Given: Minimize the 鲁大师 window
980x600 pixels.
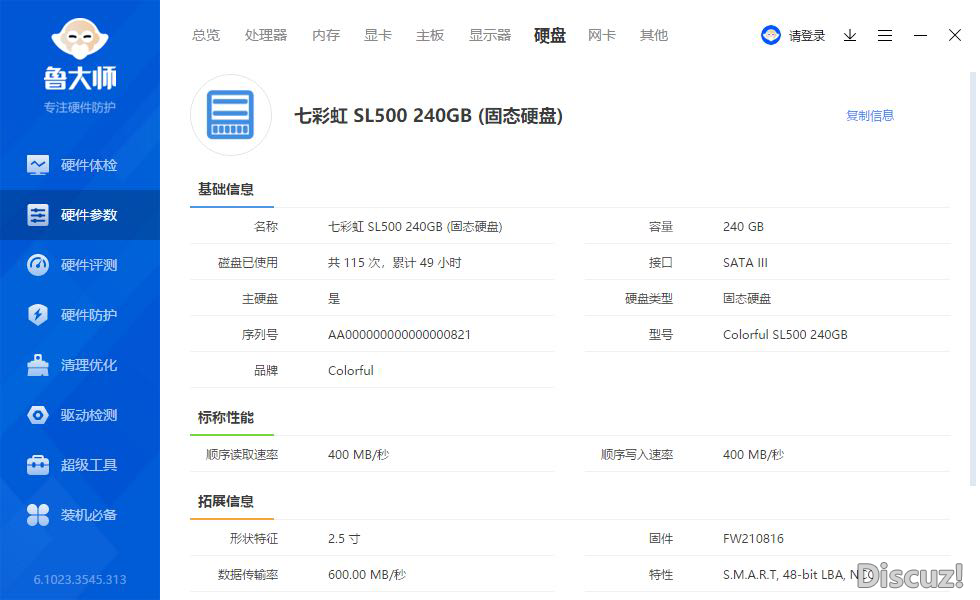Looking at the screenshot, I should click(920, 36).
